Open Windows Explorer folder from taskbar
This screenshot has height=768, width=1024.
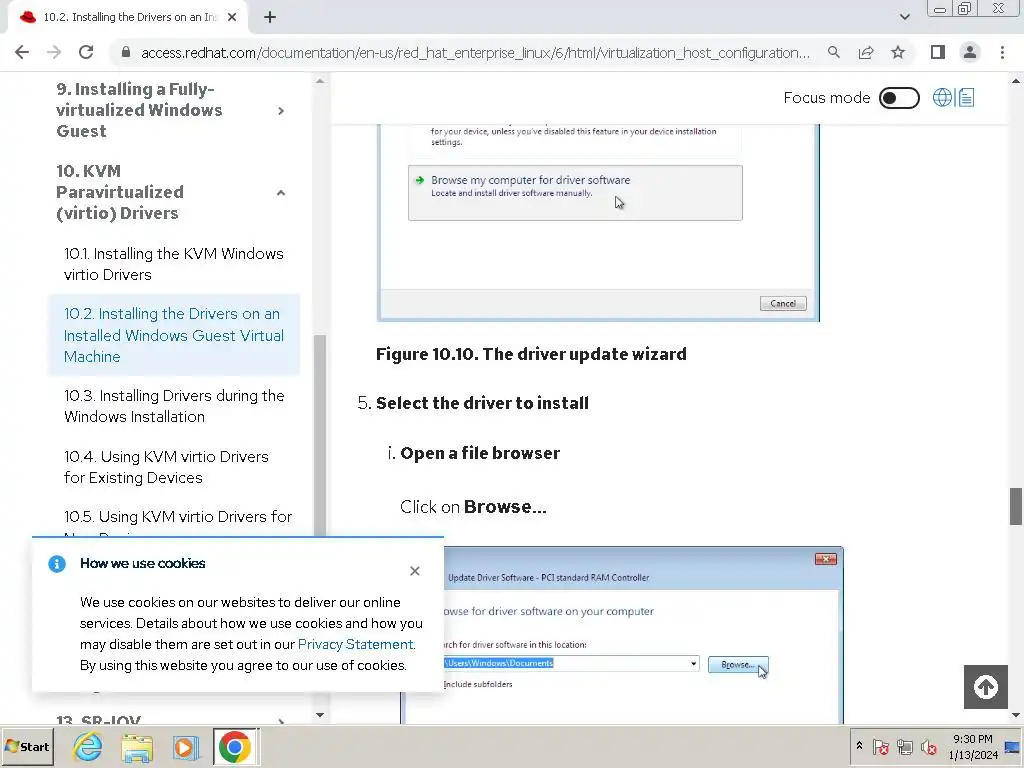pyautogui.click(x=137, y=746)
